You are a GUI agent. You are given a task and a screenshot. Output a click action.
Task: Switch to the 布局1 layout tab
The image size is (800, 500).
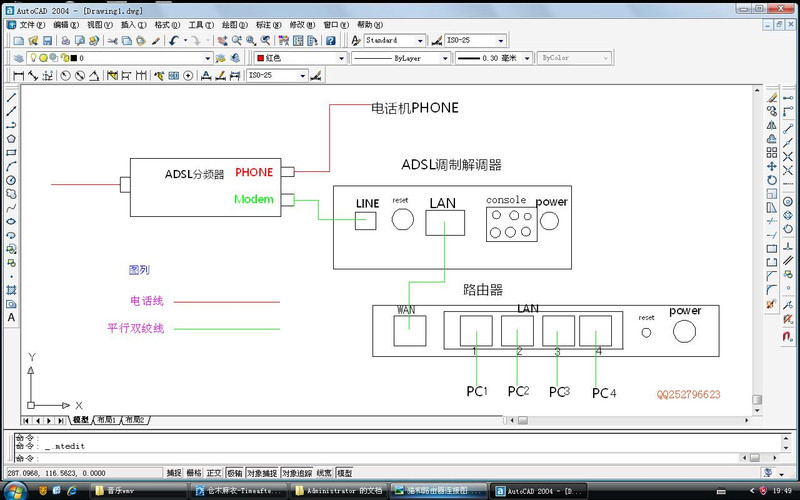(x=105, y=420)
